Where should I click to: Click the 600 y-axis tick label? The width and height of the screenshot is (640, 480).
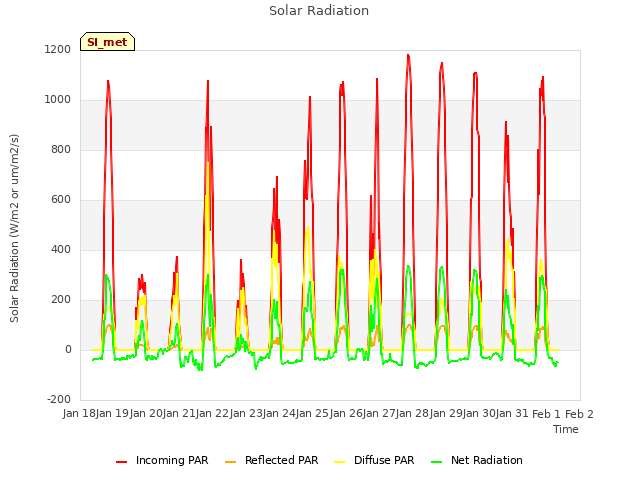pyautogui.click(x=61, y=200)
